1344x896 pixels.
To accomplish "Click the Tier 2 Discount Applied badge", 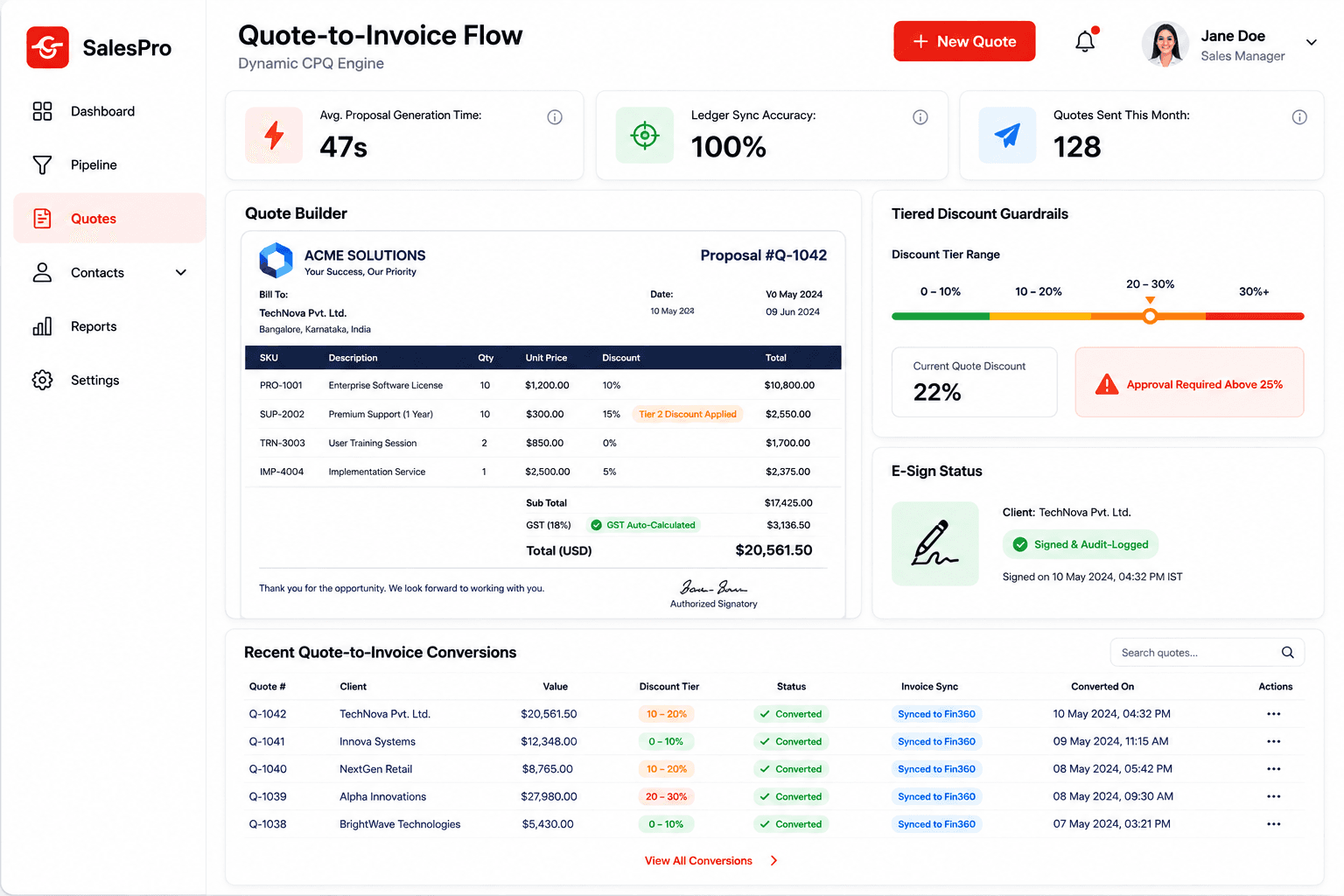I will point(688,414).
